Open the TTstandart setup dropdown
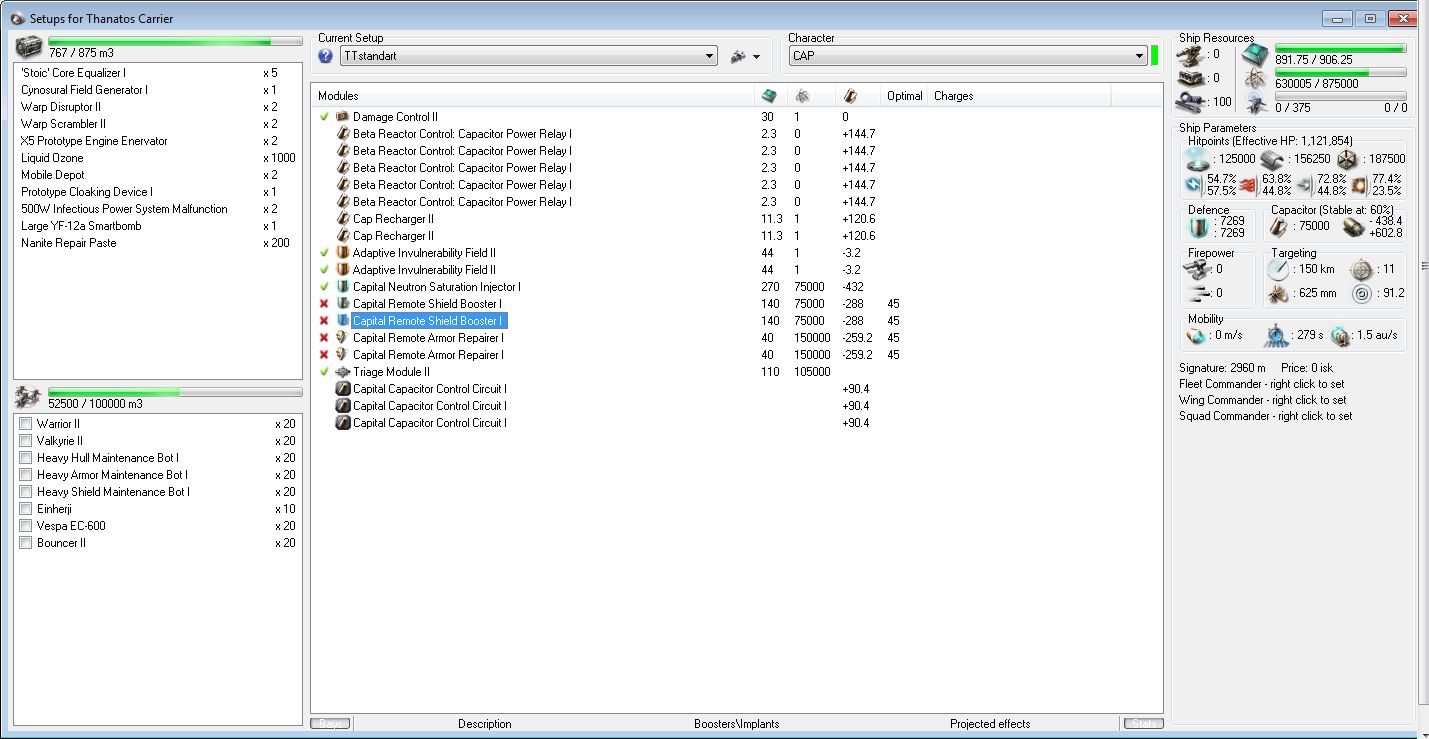 pyautogui.click(x=528, y=56)
